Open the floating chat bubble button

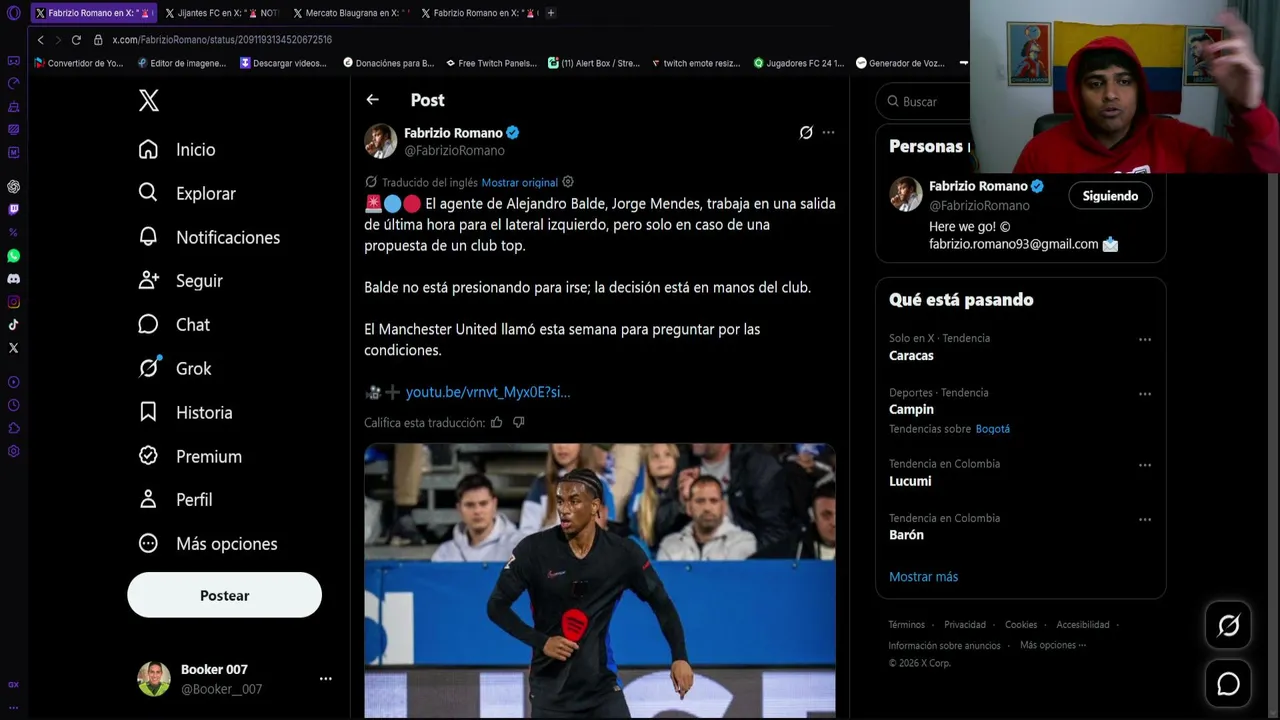point(1228,683)
